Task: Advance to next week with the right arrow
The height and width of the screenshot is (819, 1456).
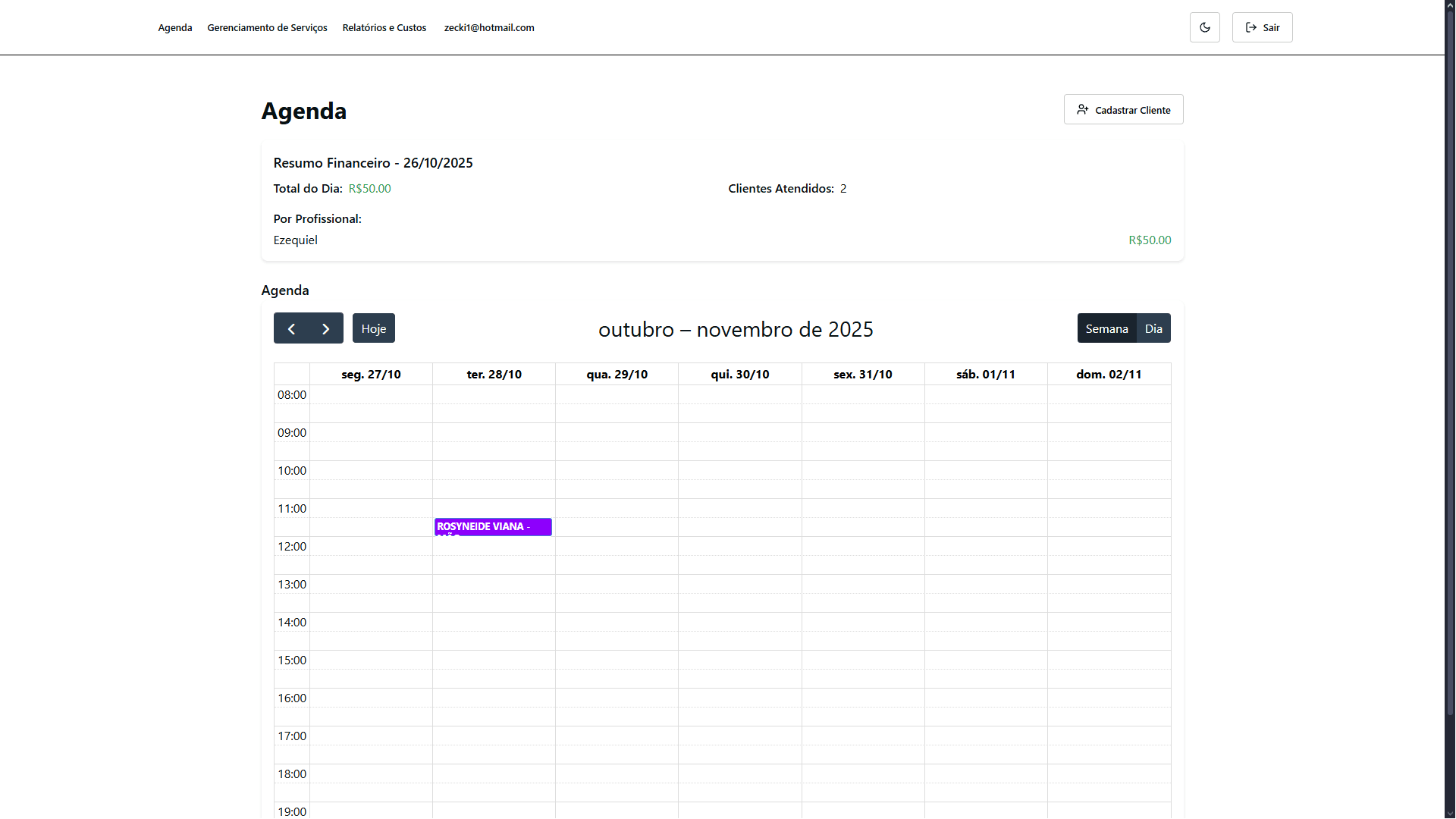Action: pos(326,328)
